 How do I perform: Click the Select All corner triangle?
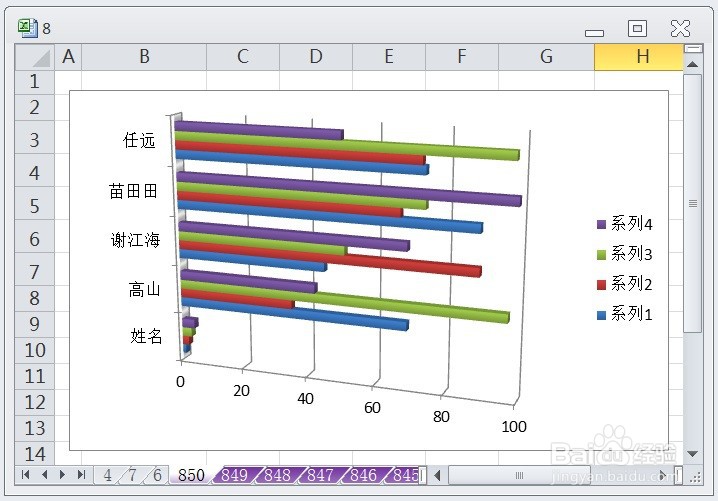coord(35,57)
